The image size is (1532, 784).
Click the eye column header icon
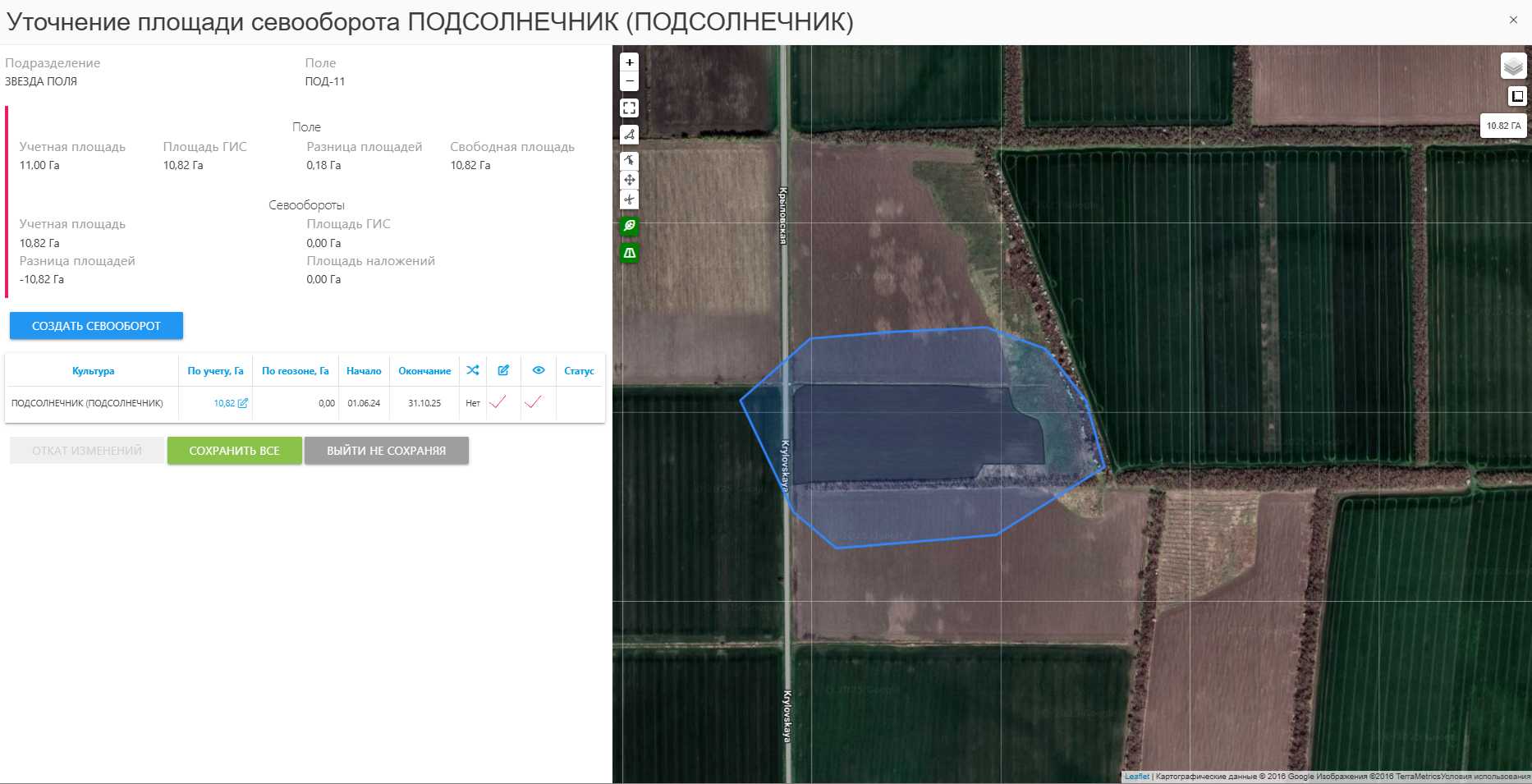coord(539,370)
